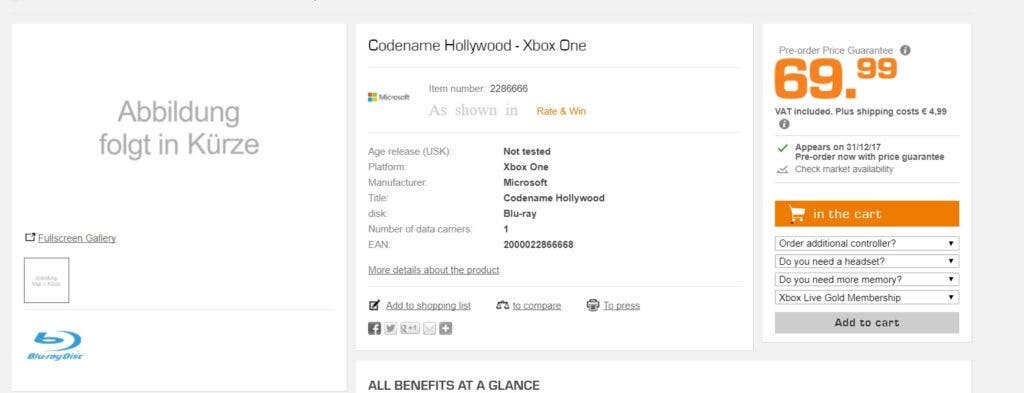This screenshot has width=1024, height=393.
Task: Click the Add to shopping list link
Action: (x=428, y=306)
